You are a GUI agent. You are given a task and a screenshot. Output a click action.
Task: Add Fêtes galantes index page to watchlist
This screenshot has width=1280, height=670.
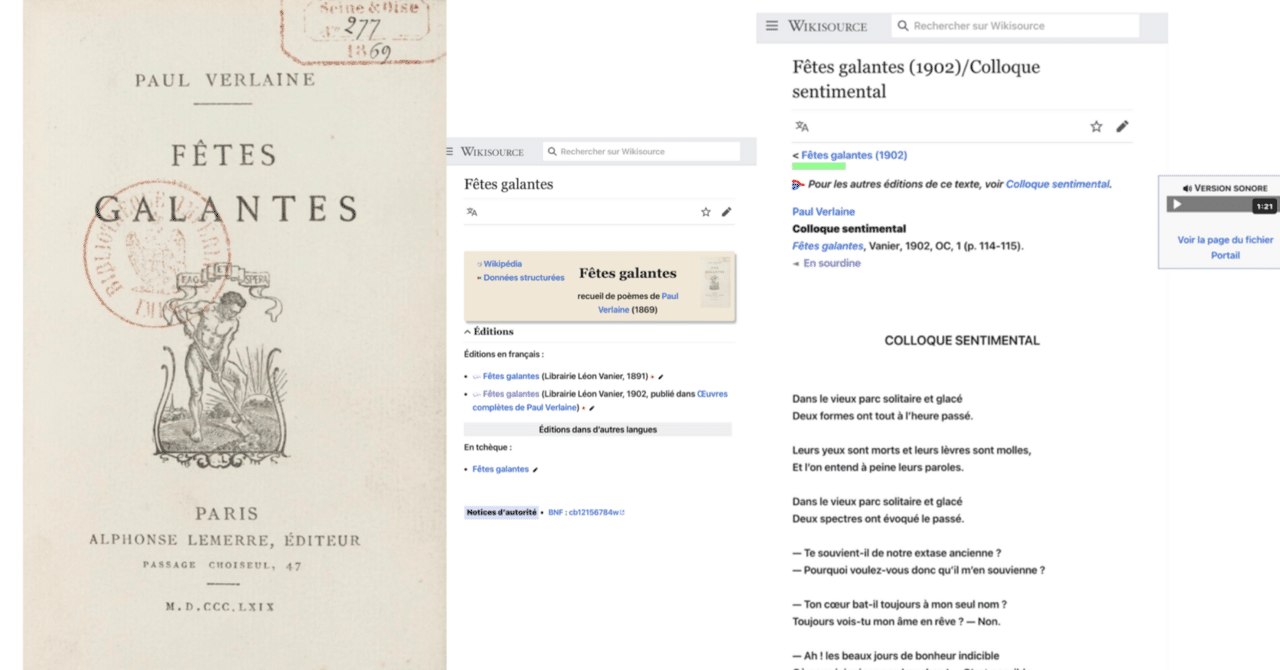[x=706, y=212]
